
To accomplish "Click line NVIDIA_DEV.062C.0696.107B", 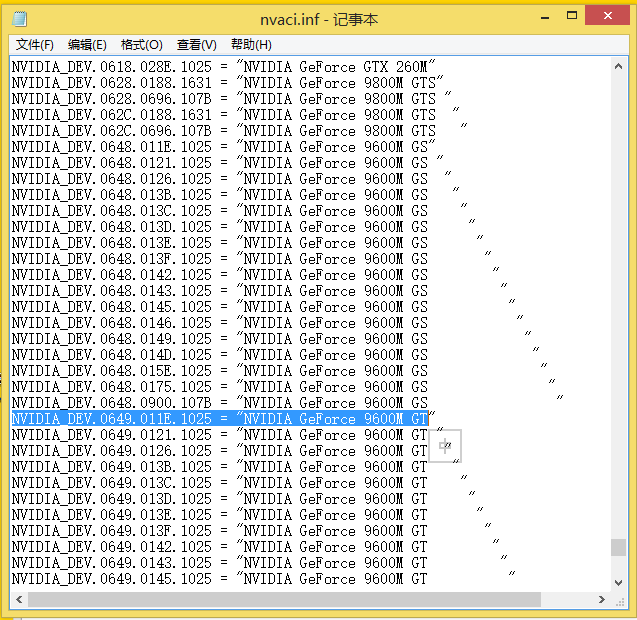I will click(239, 130).
